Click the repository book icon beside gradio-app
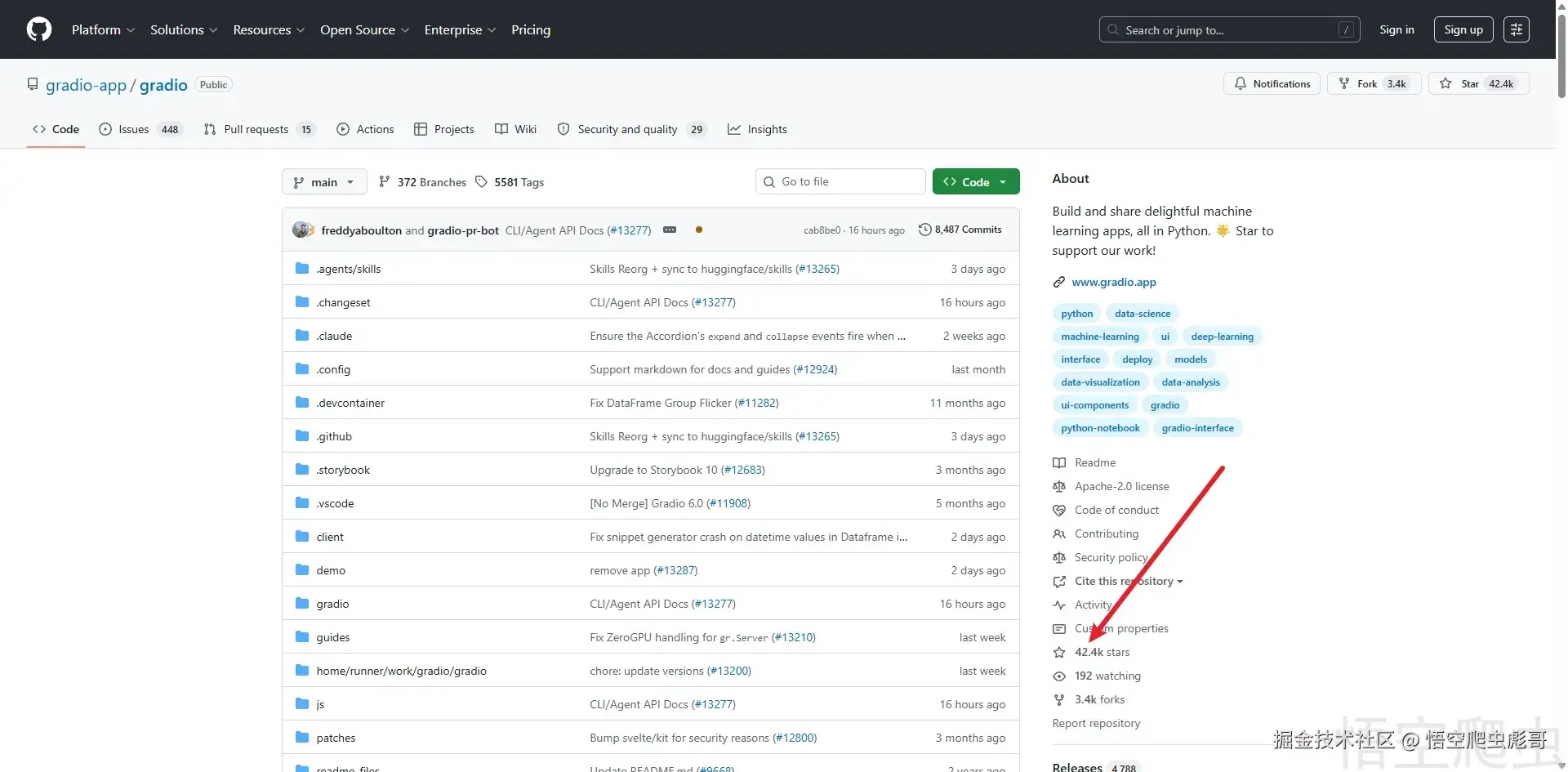This screenshot has height=772, width=1568. [x=33, y=84]
